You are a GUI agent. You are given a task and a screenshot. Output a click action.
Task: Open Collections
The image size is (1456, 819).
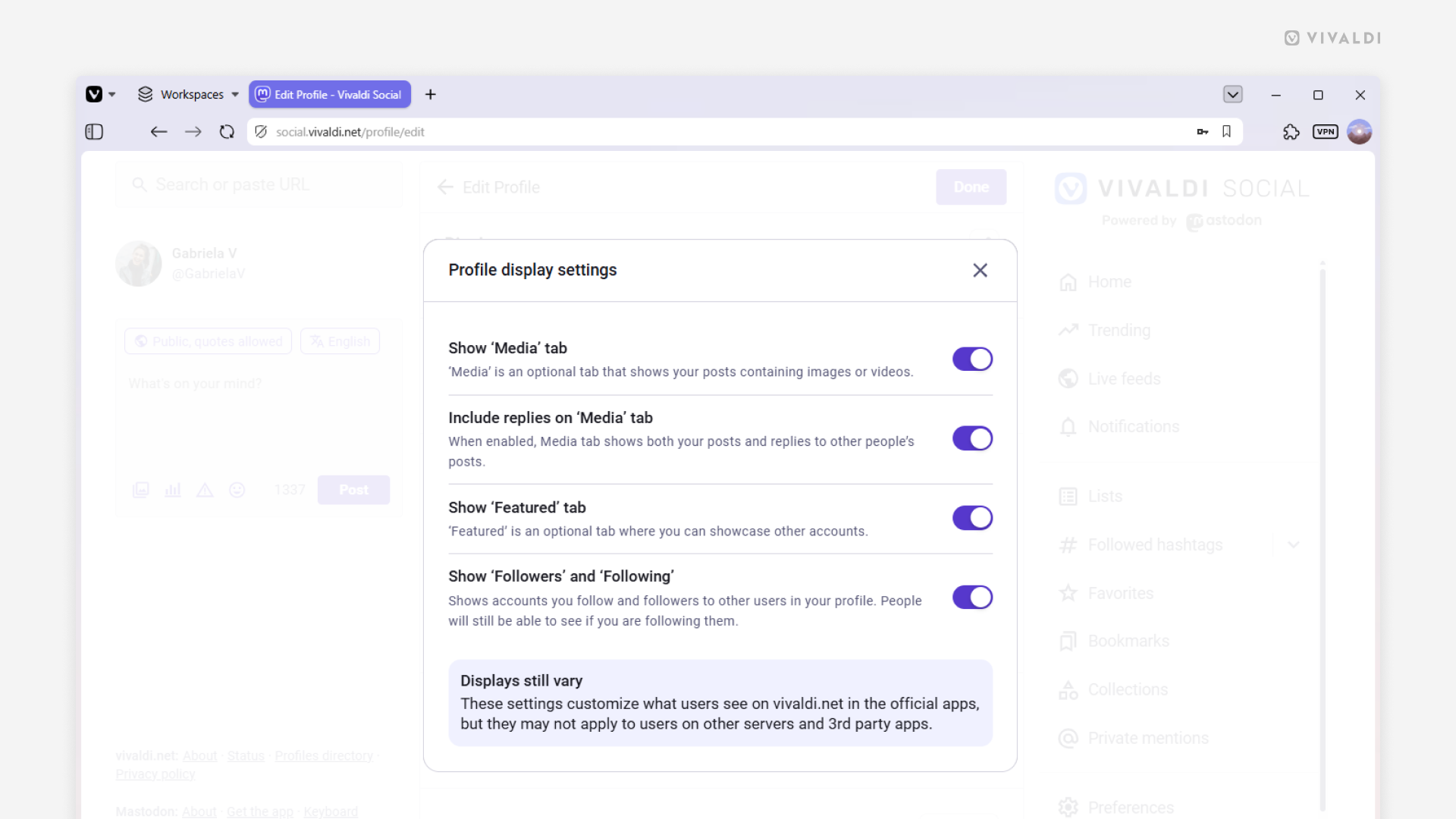point(1113,690)
